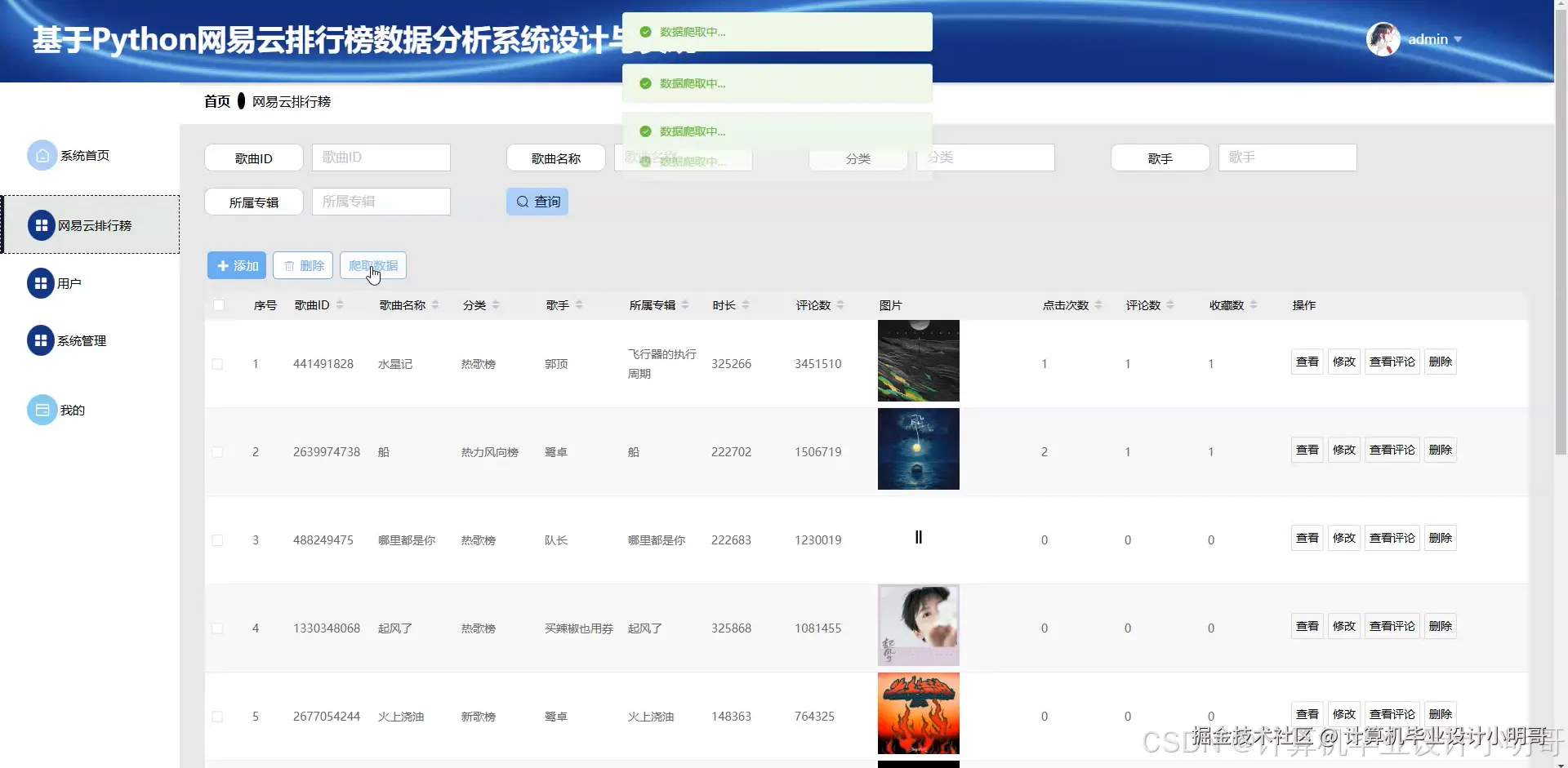Open the 水星记 album cover image

pos(919,361)
